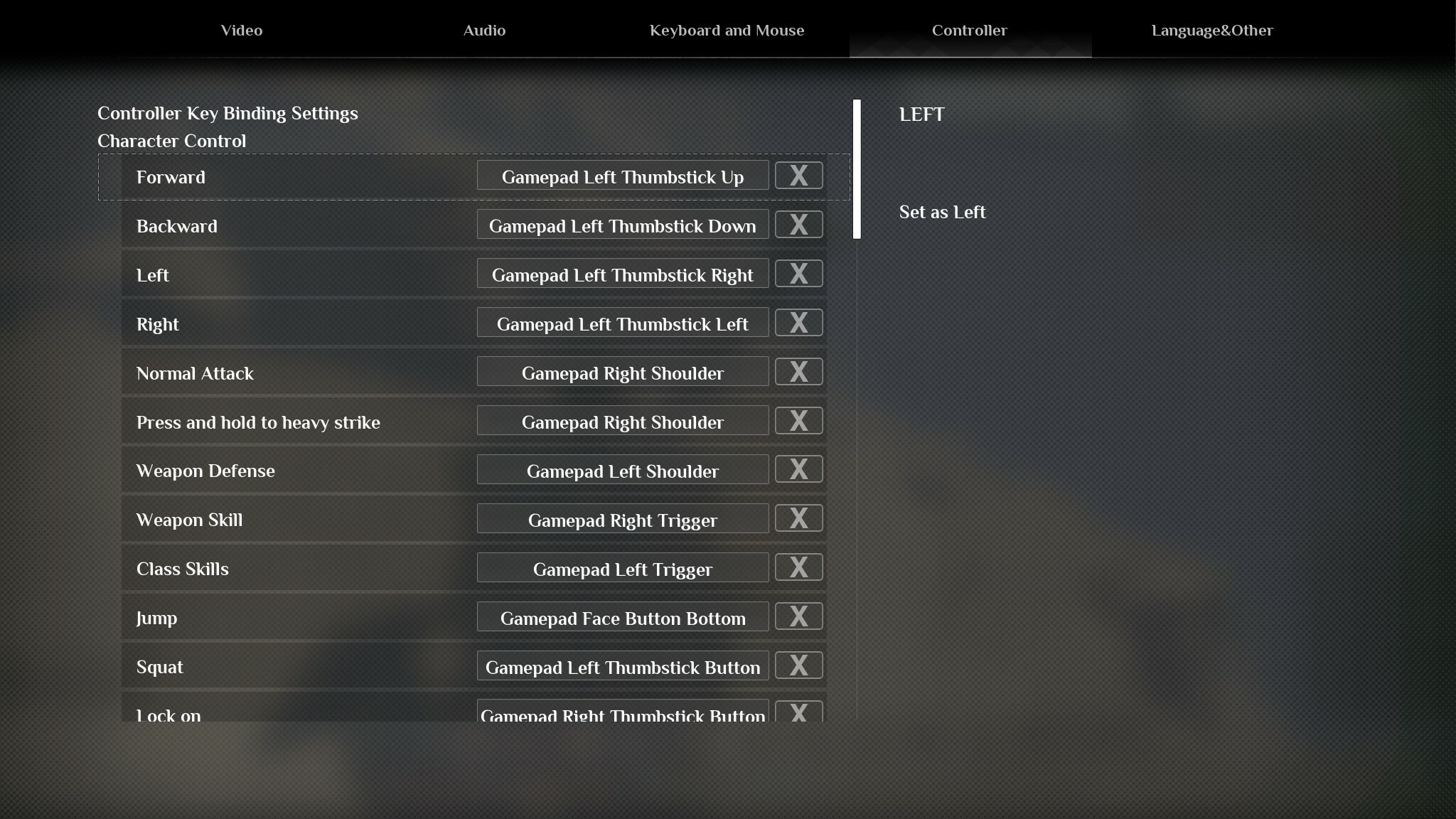This screenshot has width=1456, height=819.
Task: Remove the Weapon Skill binding with X
Action: [798, 518]
